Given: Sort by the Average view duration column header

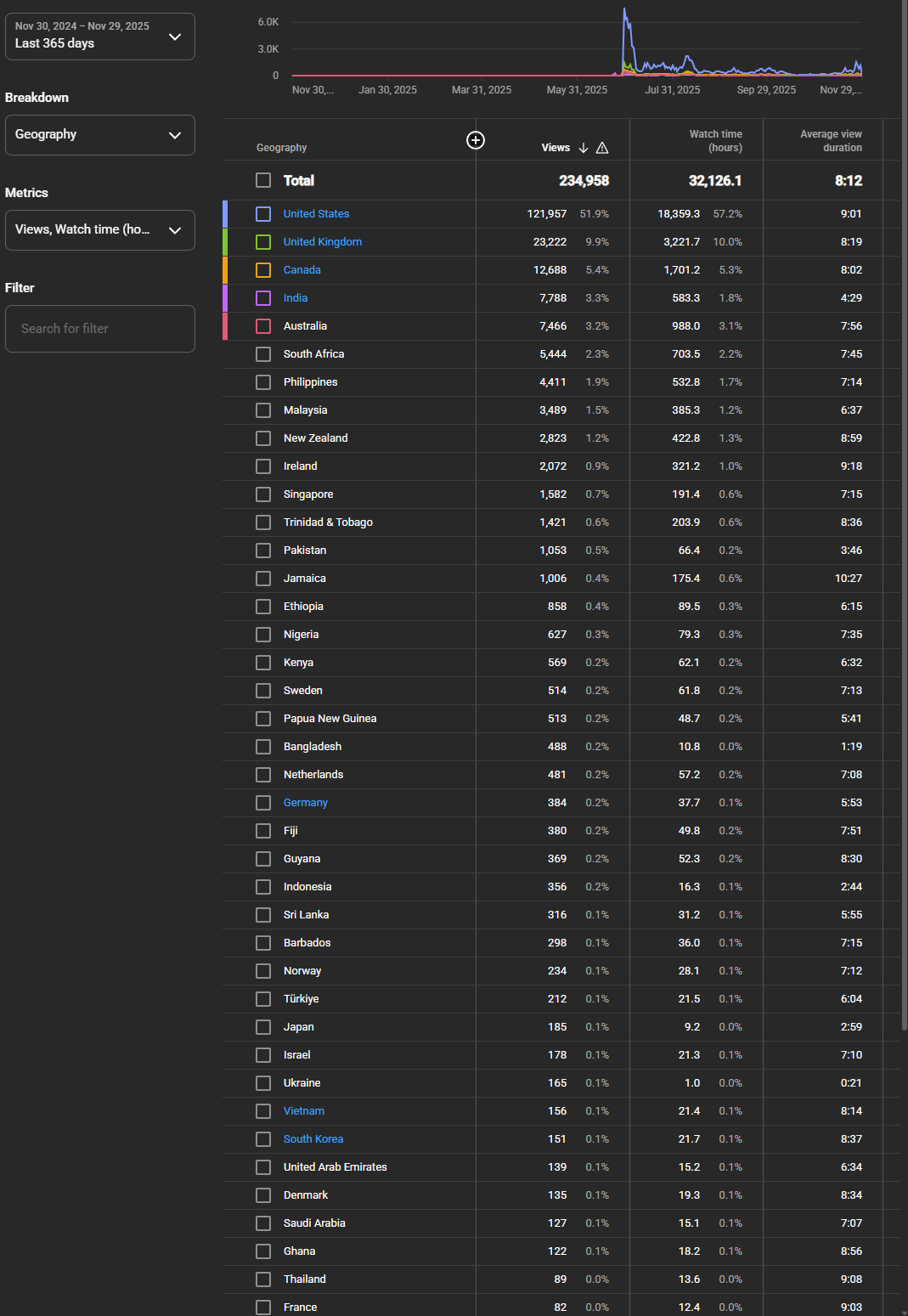Looking at the screenshot, I should (830, 141).
